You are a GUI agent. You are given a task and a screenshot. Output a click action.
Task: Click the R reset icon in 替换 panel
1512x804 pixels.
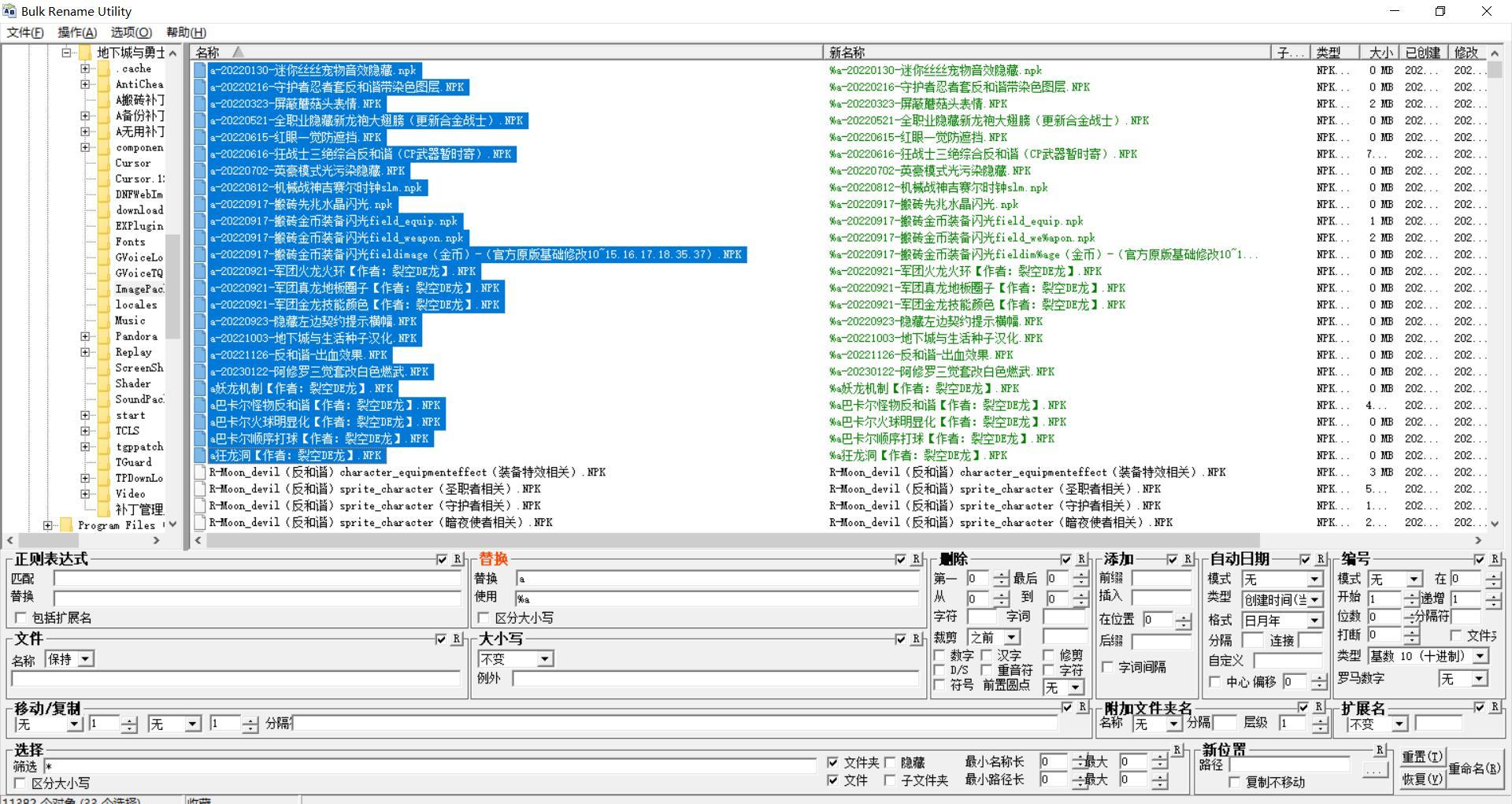coord(916,559)
